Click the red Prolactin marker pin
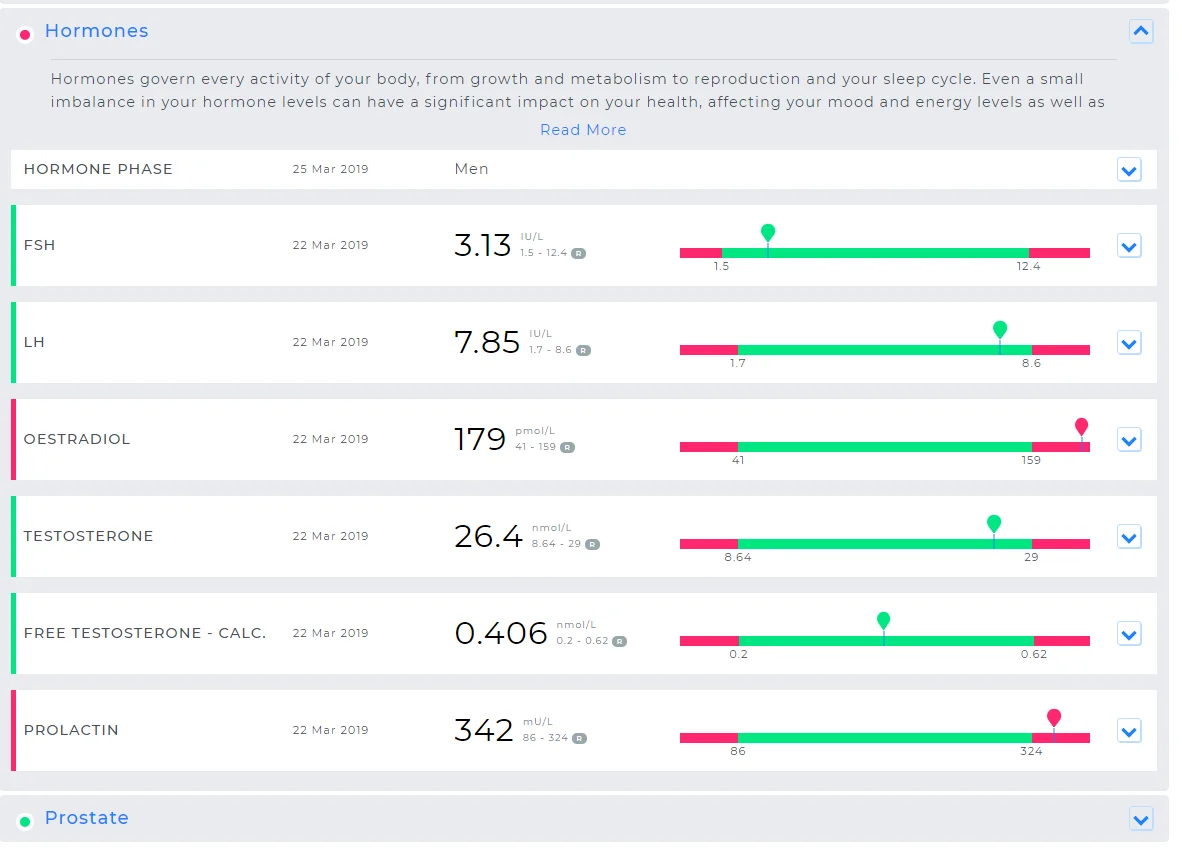 click(1054, 718)
